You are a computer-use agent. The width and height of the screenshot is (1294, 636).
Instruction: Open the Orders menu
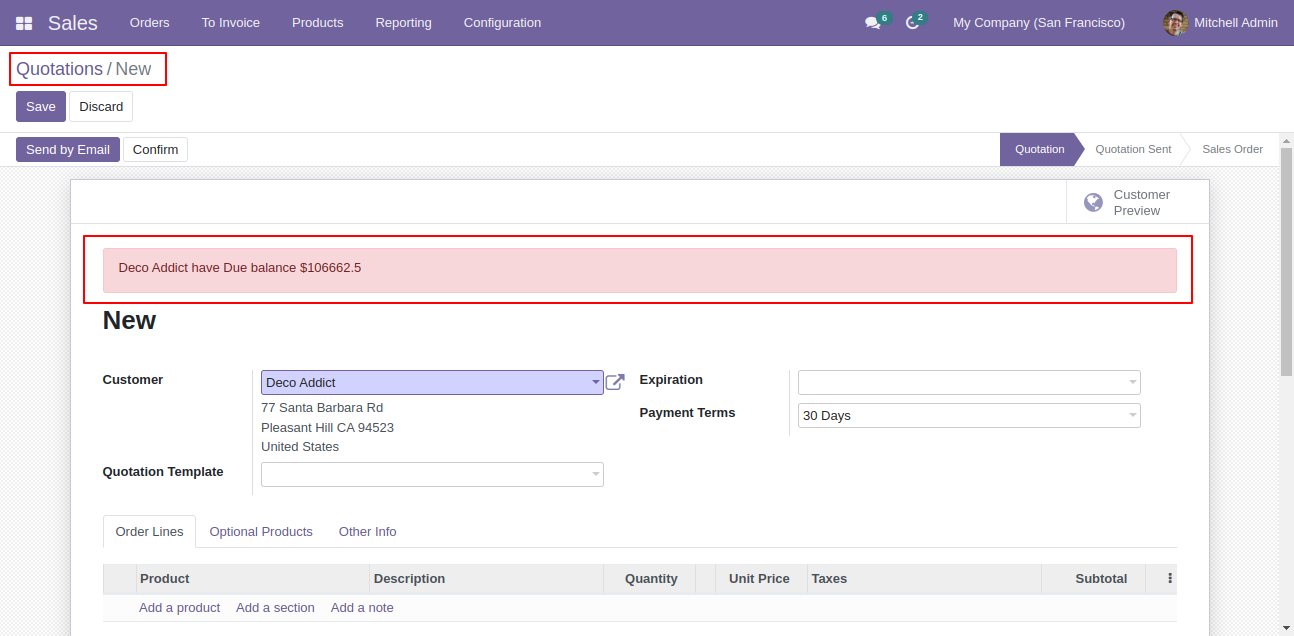(150, 23)
